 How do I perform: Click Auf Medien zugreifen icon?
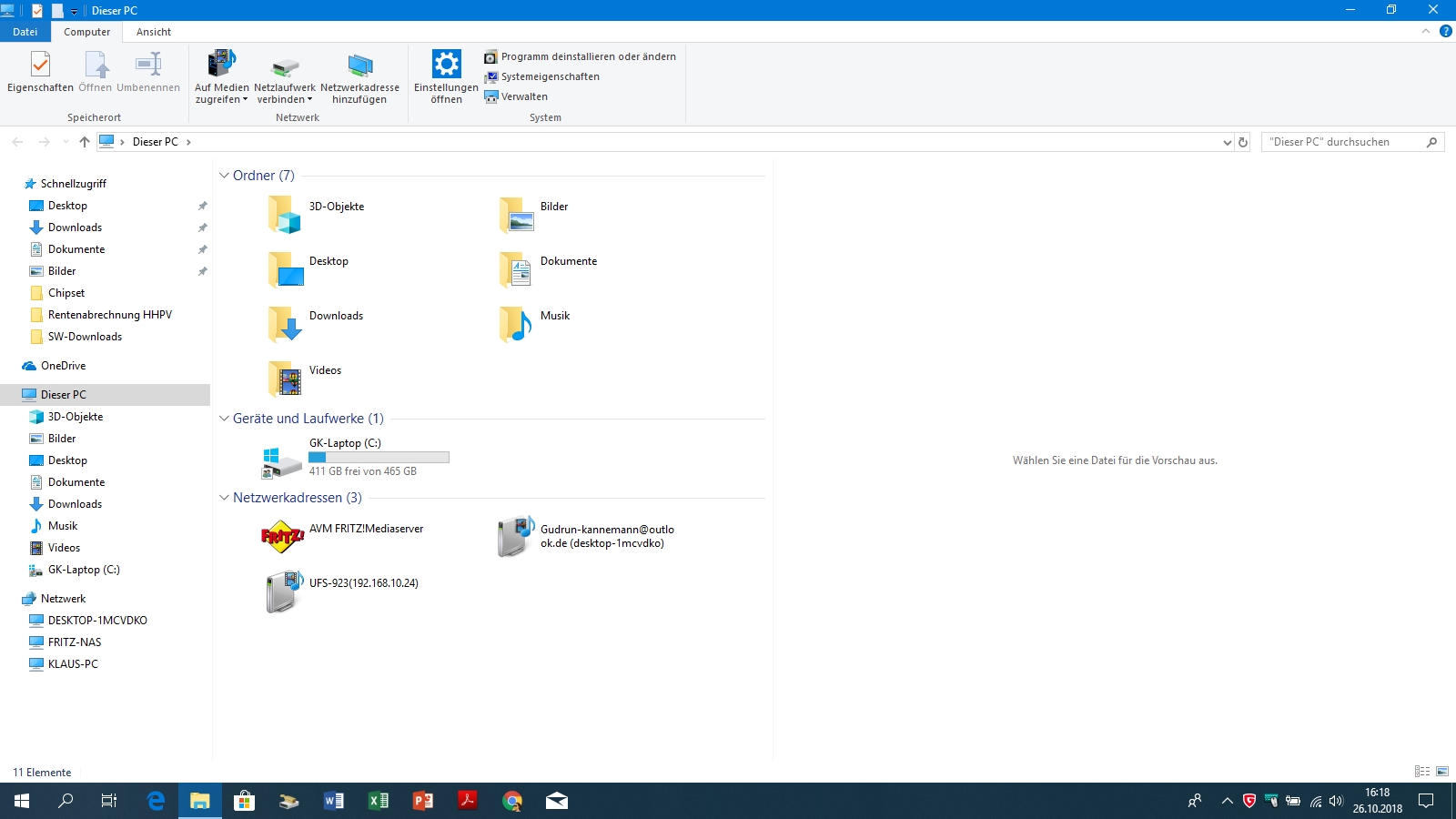221,64
